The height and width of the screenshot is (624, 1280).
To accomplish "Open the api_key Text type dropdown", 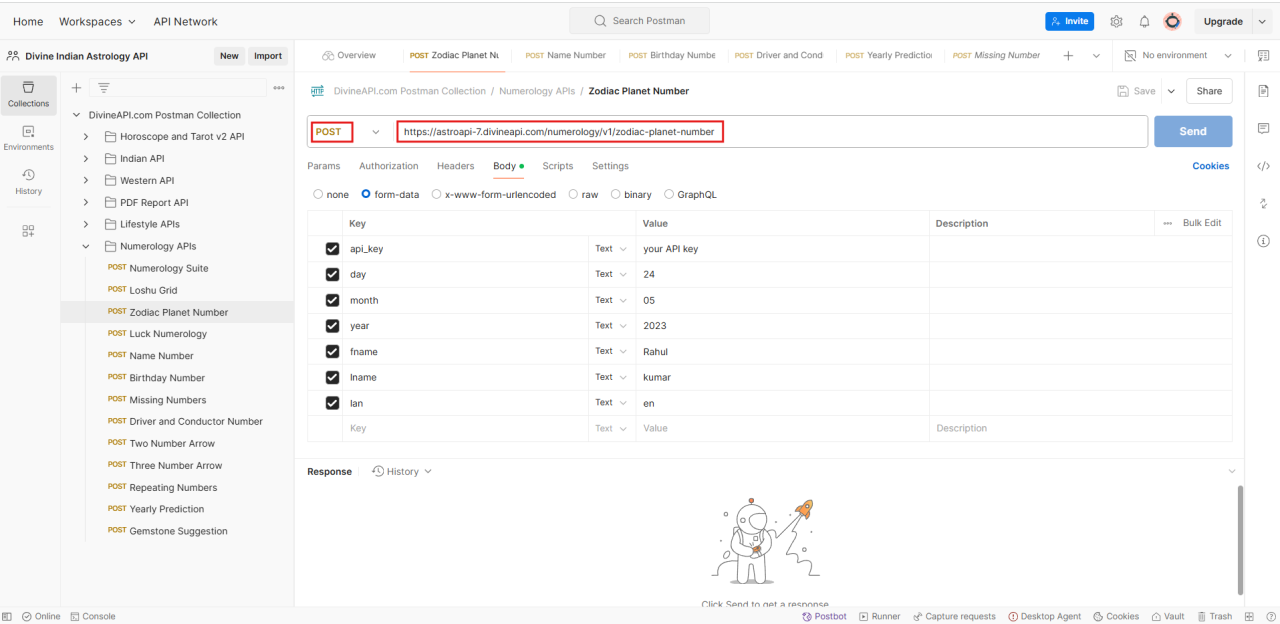I will [x=611, y=249].
